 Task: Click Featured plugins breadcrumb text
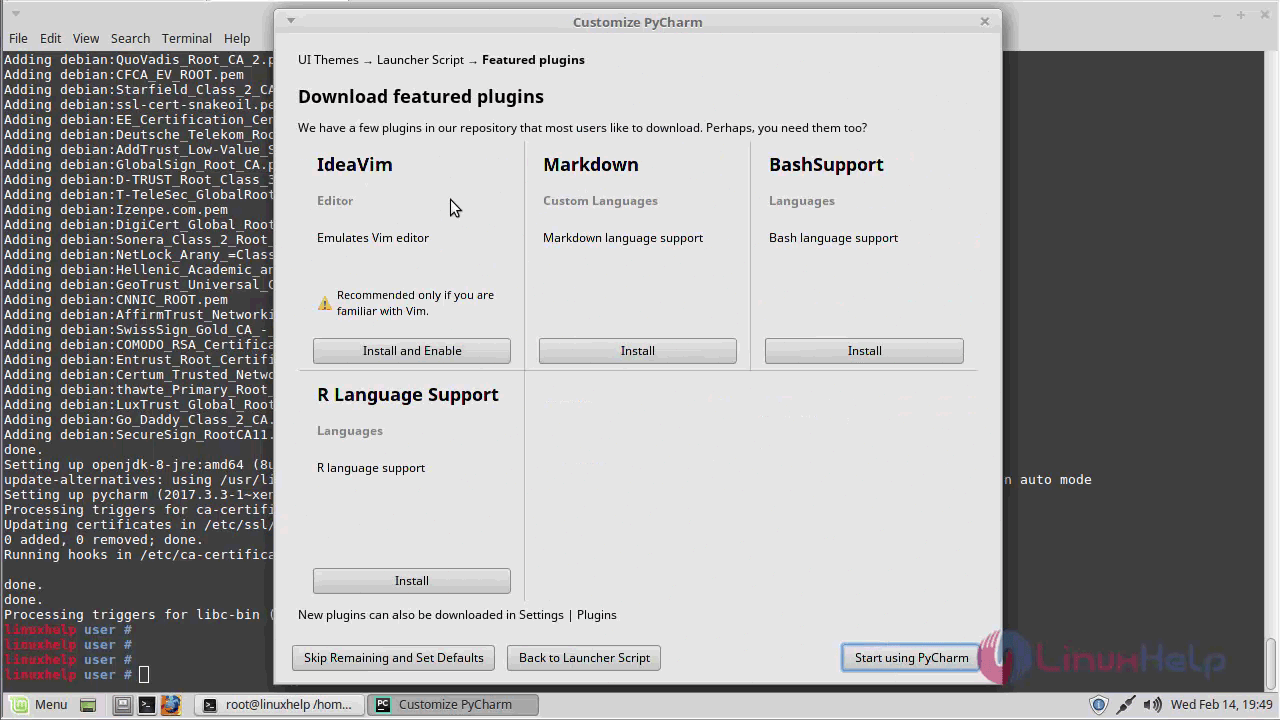(x=533, y=60)
